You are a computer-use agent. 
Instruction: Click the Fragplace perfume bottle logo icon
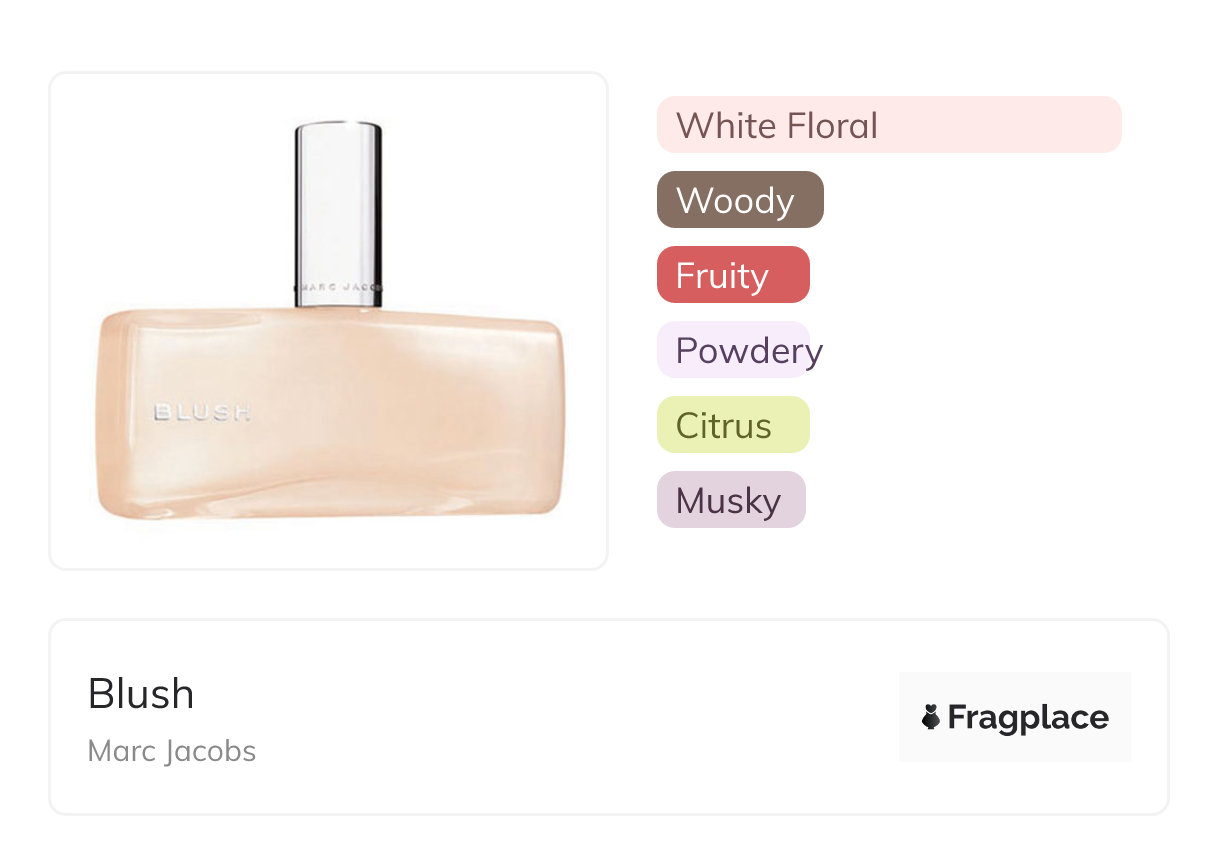931,717
